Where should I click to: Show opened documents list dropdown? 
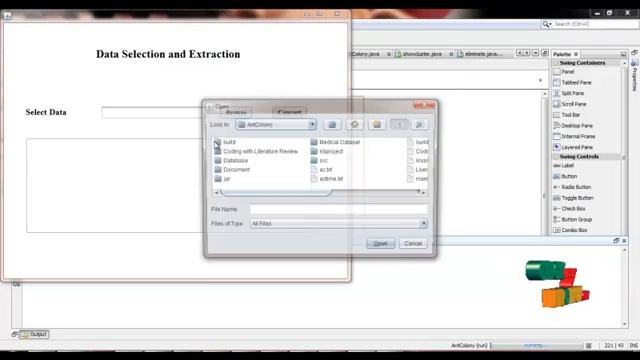tap(535, 53)
